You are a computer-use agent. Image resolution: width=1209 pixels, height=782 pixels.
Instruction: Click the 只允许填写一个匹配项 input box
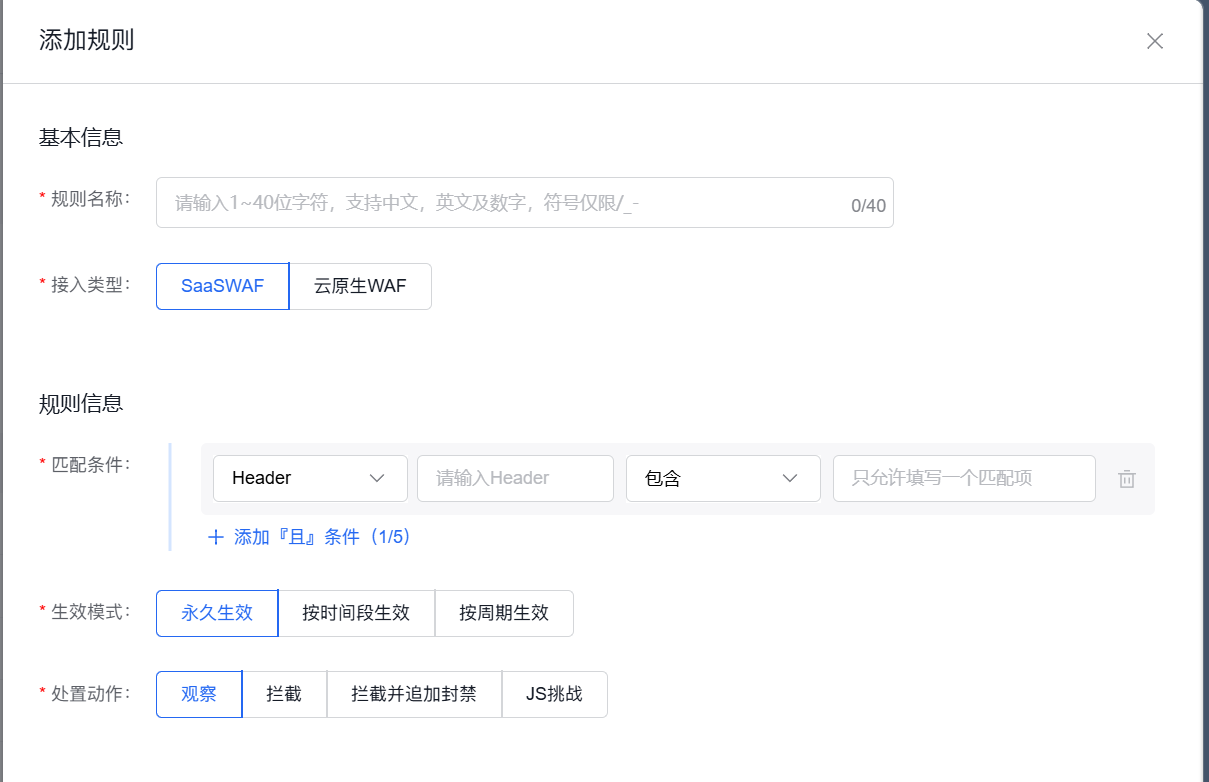[x=963, y=478]
